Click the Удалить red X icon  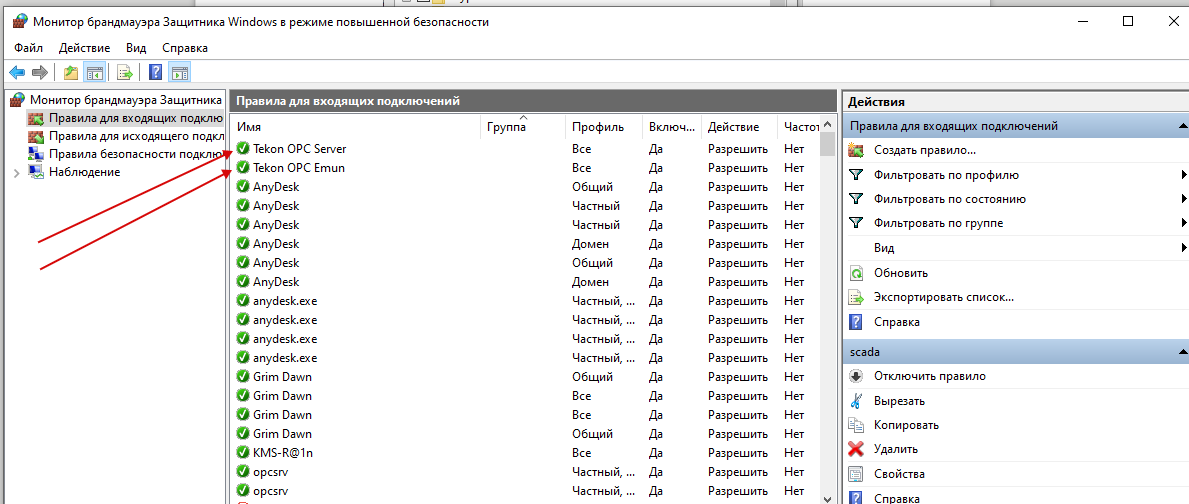pos(856,449)
